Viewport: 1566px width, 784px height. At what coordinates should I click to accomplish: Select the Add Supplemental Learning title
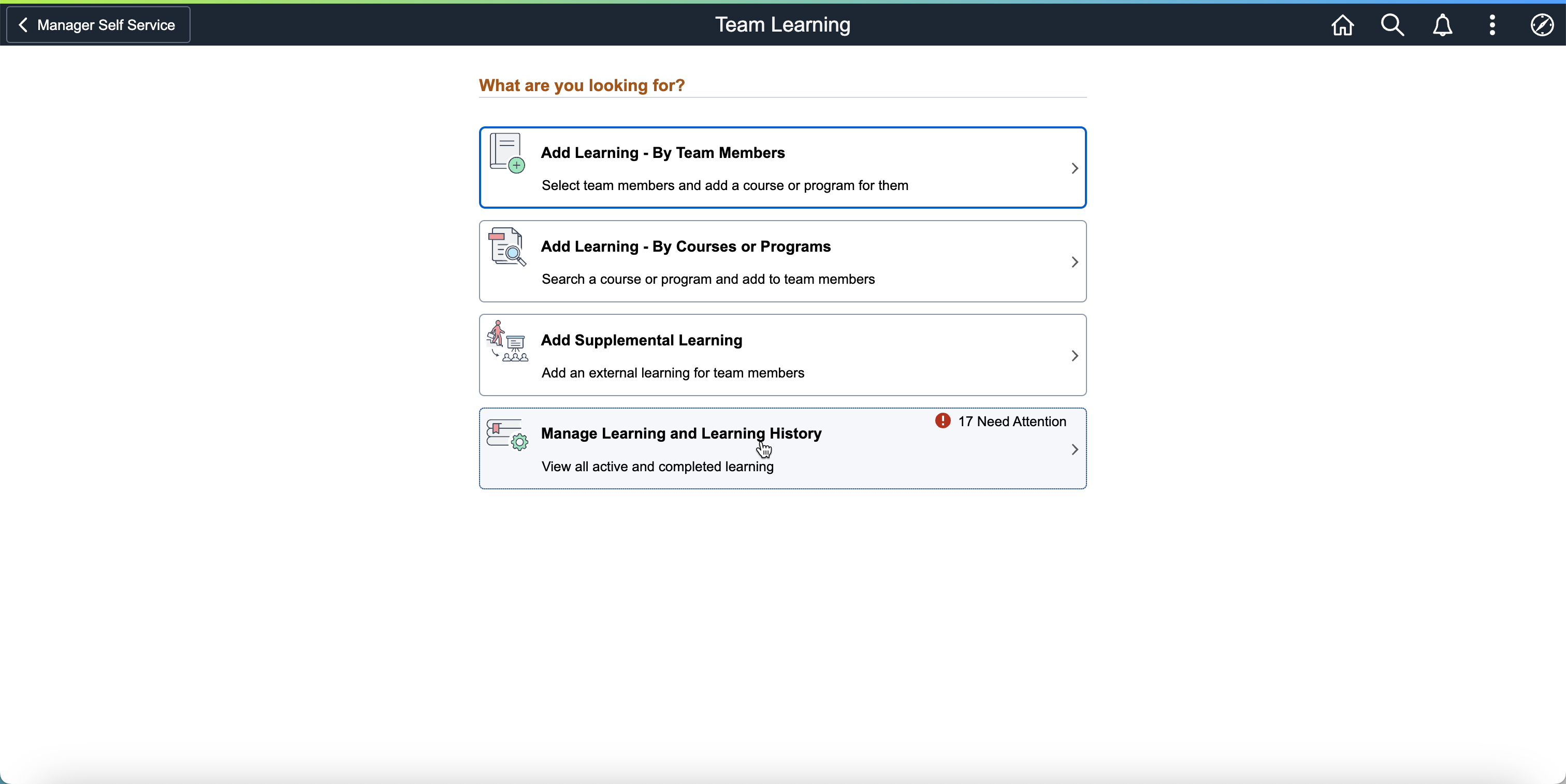641,340
